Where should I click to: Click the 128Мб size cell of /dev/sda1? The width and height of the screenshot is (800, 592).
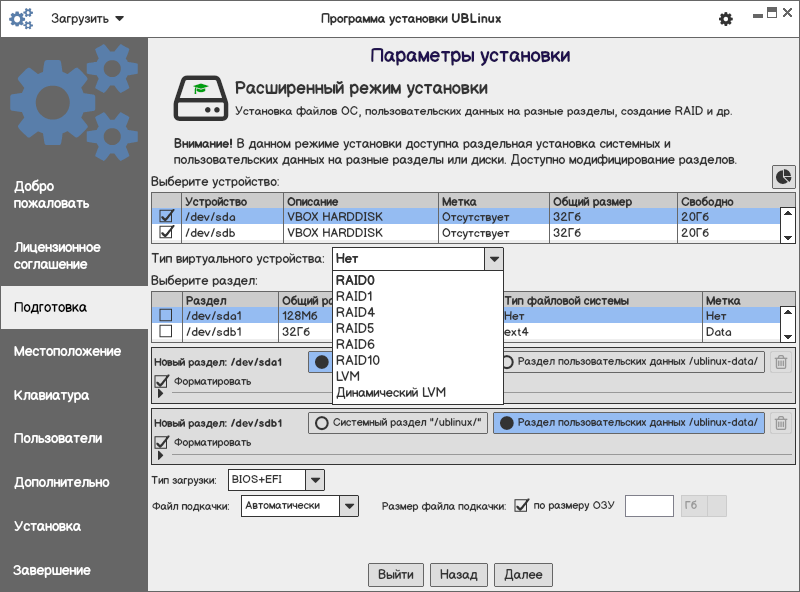pos(305,316)
